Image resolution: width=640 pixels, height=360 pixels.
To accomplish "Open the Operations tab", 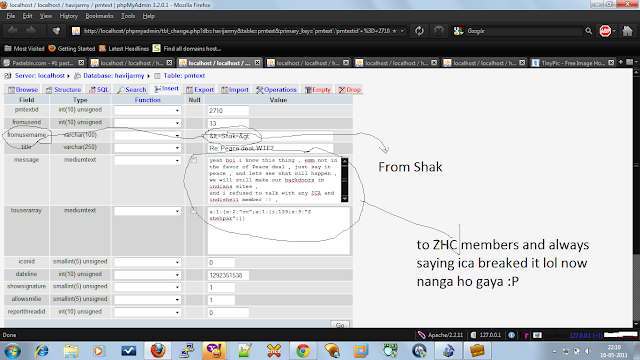I will click(276, 90).
